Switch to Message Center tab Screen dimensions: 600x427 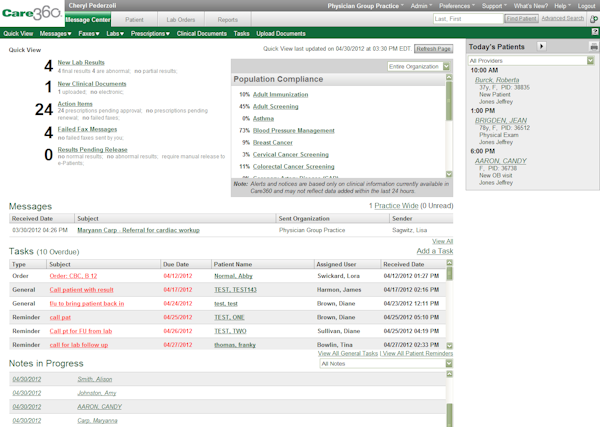click(88, 20)
